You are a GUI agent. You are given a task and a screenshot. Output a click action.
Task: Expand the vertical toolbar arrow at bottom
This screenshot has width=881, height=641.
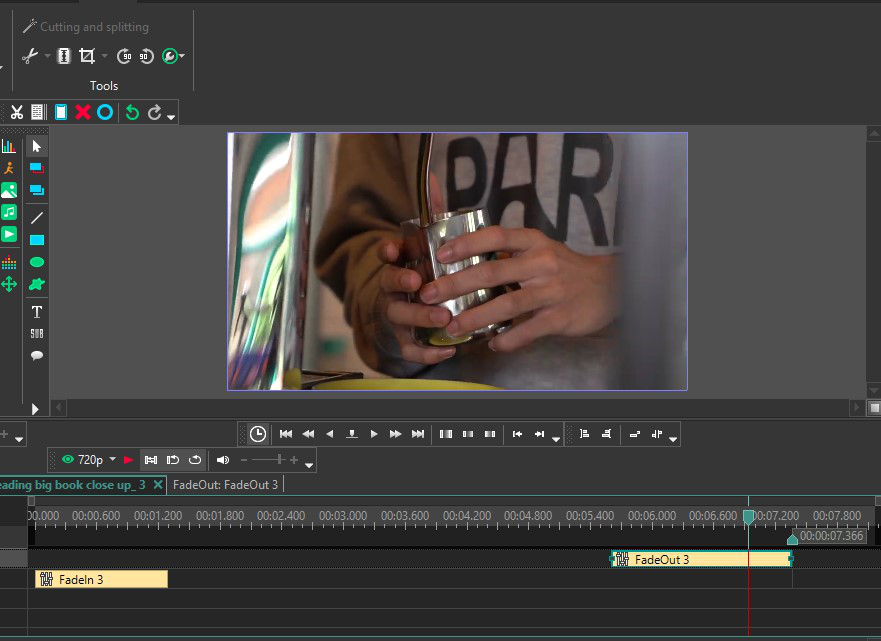35,409
